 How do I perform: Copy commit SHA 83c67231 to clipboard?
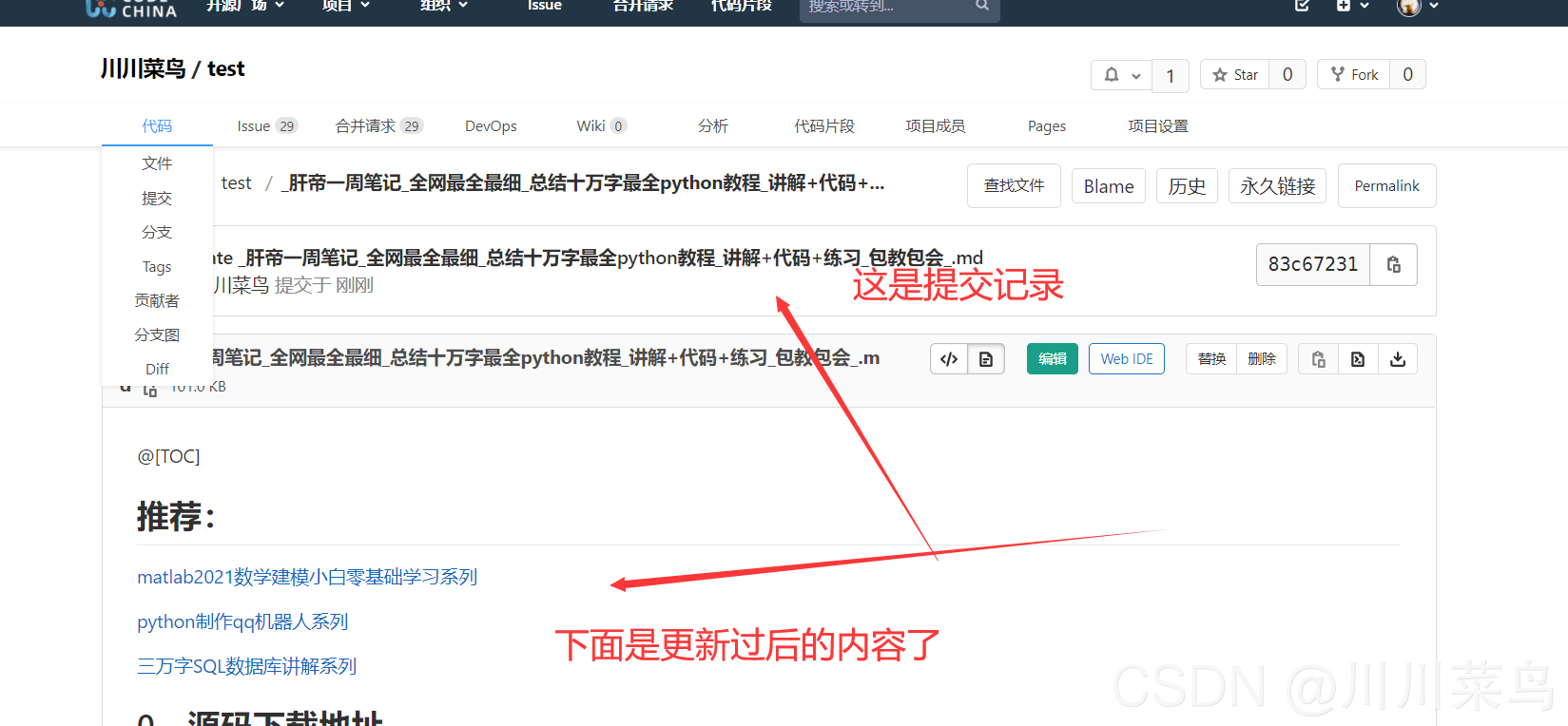point(1393,264)
